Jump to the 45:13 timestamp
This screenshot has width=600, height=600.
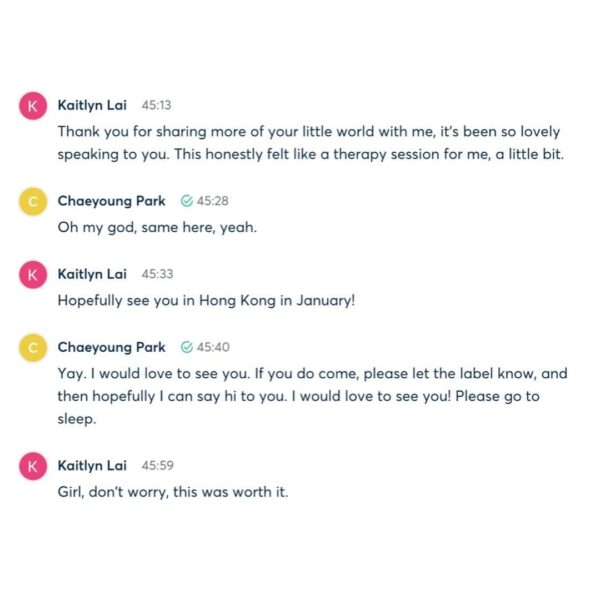coord(158,104)
